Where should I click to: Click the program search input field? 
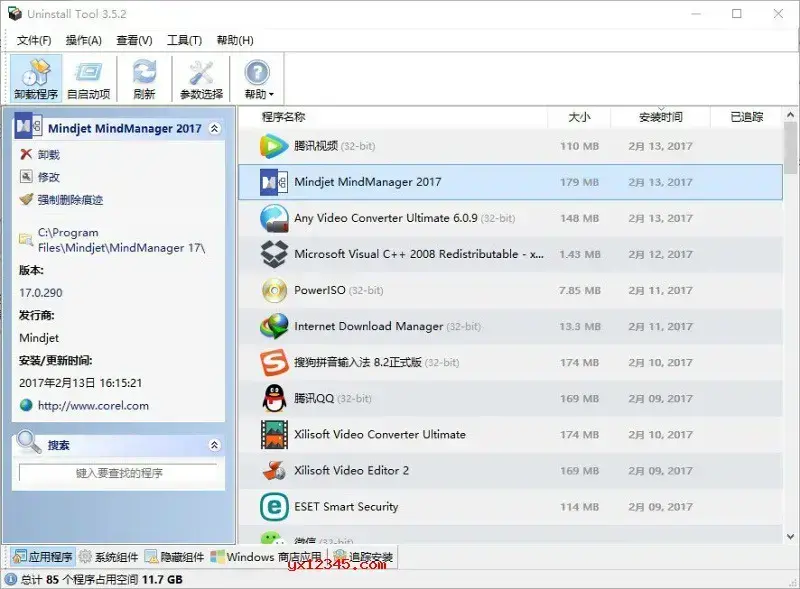(118, 473)
